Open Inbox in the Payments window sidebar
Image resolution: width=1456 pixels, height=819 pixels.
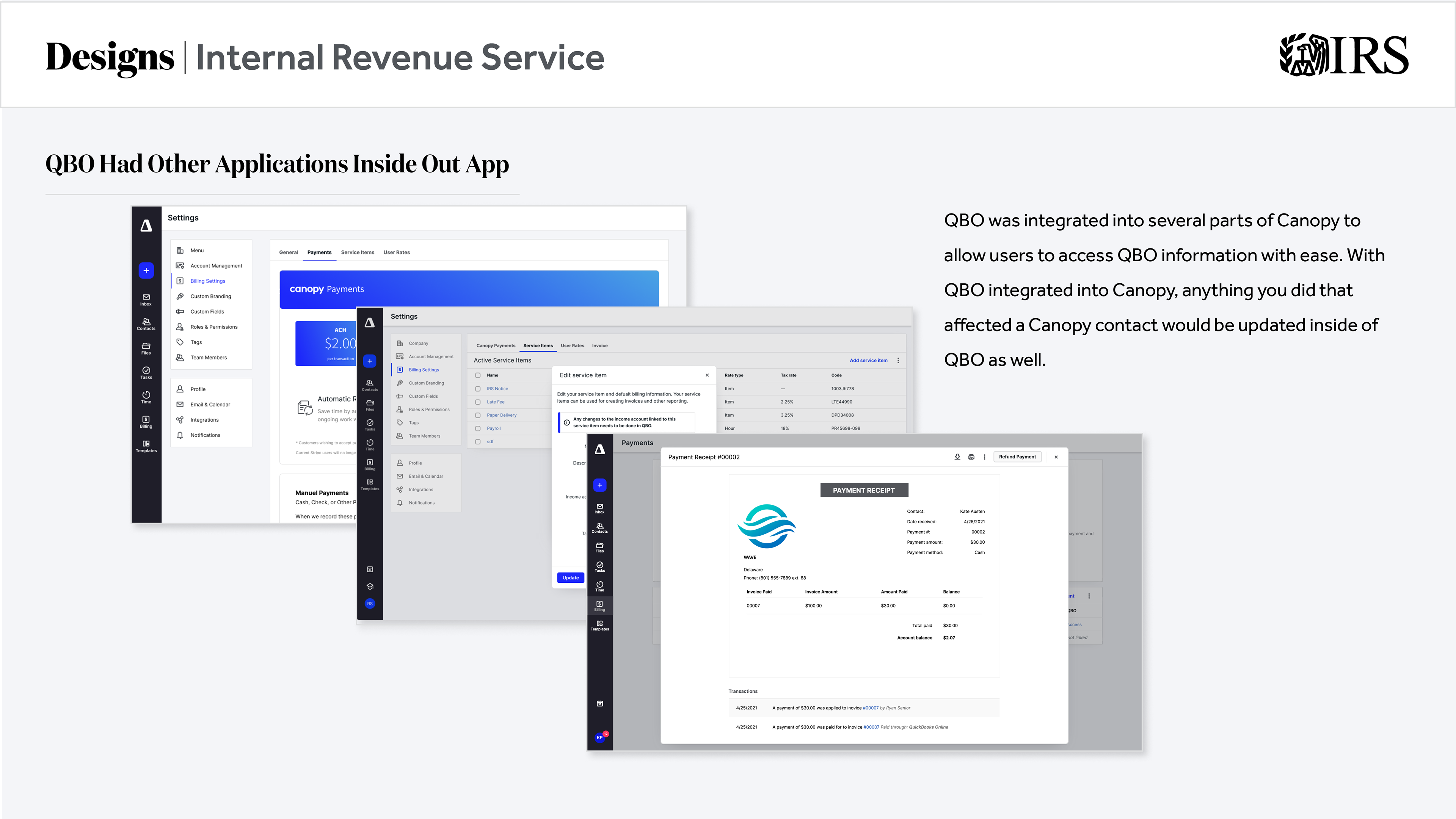(600, 508)
